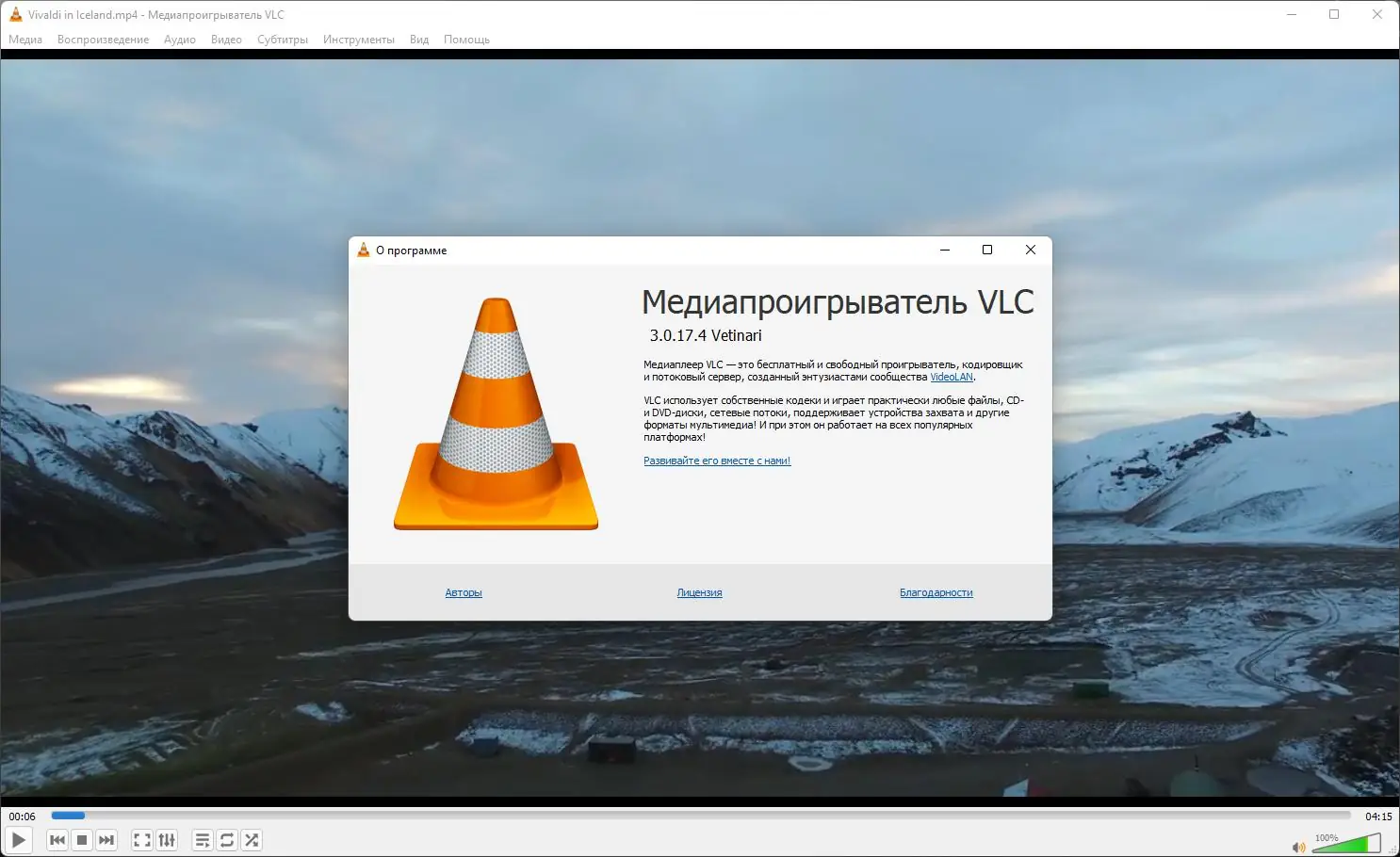Minimize the main VLC window

[x=1292, y=14]
